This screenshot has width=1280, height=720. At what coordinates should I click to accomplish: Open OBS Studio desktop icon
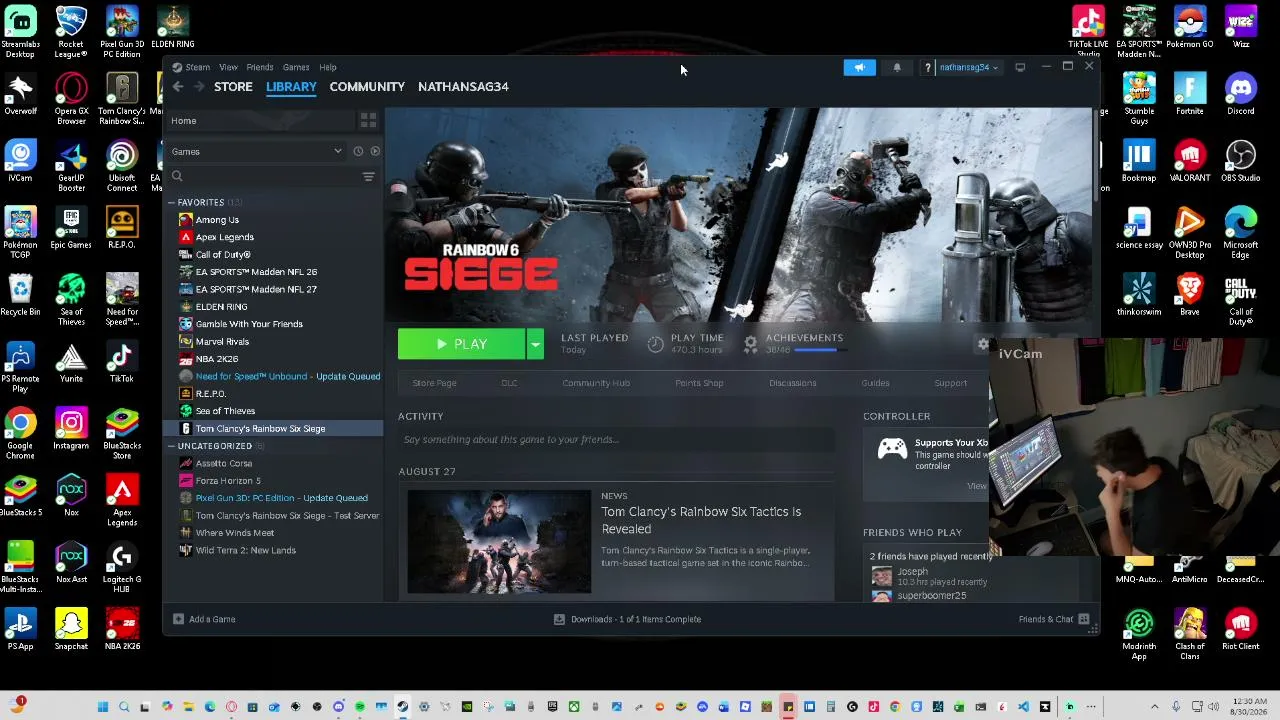click(x=1241, y=162)
